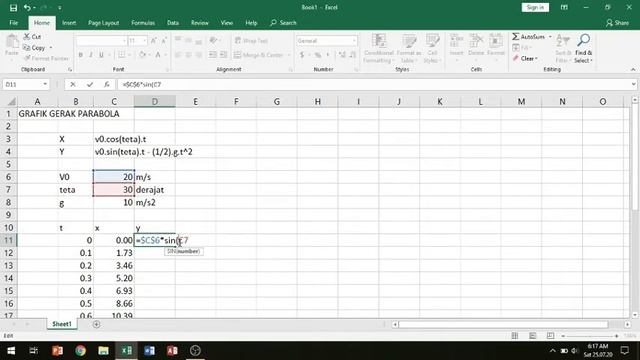The width and height of the screenshot is (640, 360).
Task: Confirm the formula with the checkmark icon
Action: tap(90, 84)
